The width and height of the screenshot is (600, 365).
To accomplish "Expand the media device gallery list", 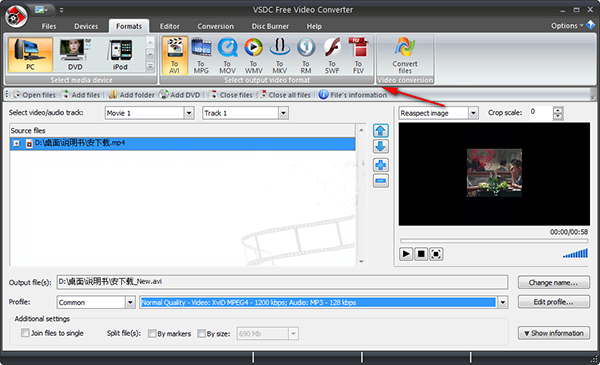I will coord(150,67).
